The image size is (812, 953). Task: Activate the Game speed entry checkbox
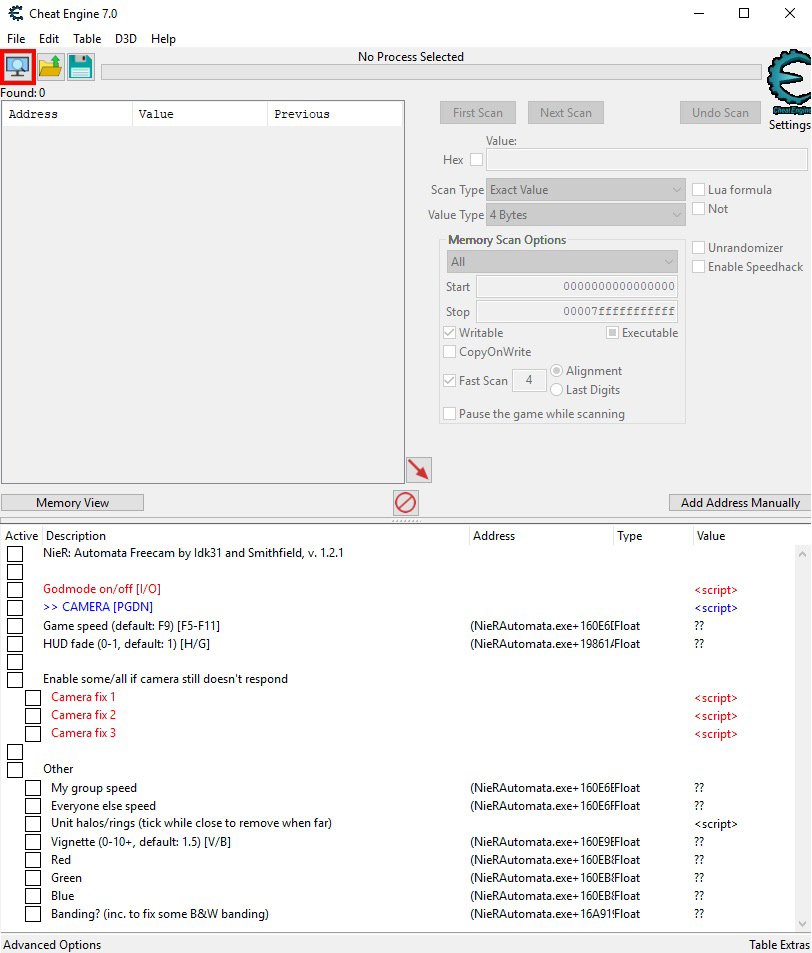click(15, 625)
